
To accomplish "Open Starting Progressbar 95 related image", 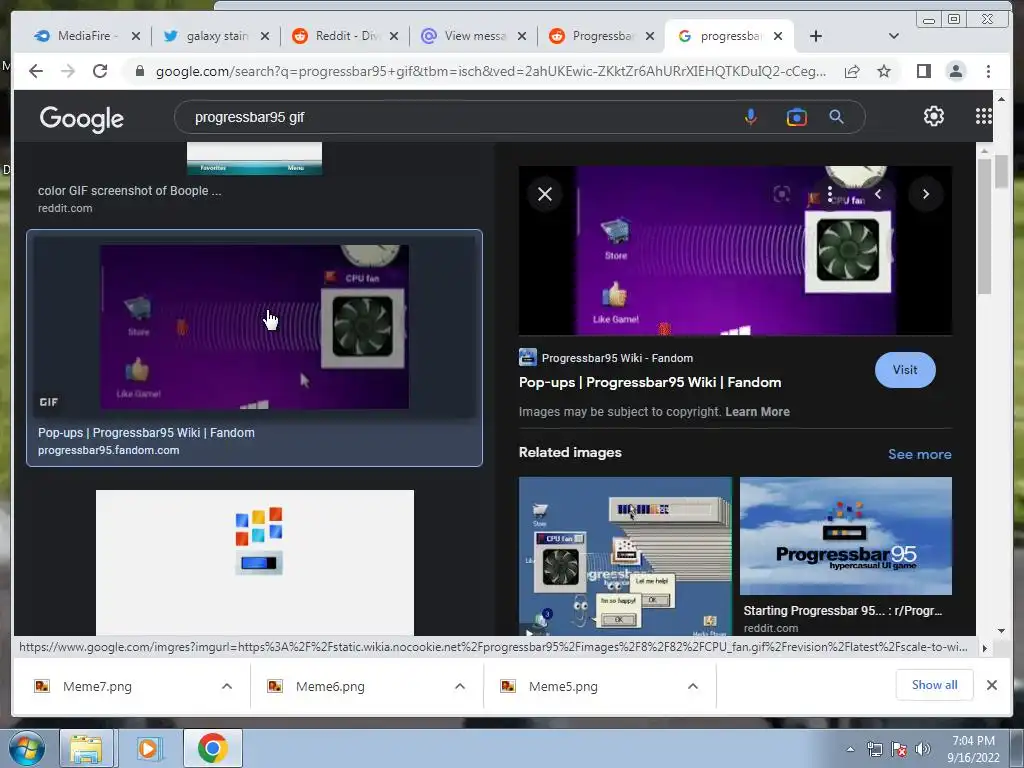I will (846, 536).
